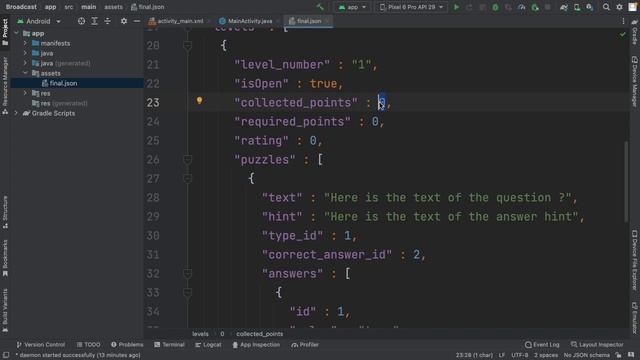This screenshot has height=360, width=640.
Task: Open the Android project view dropdown
Action: [39, 21]
